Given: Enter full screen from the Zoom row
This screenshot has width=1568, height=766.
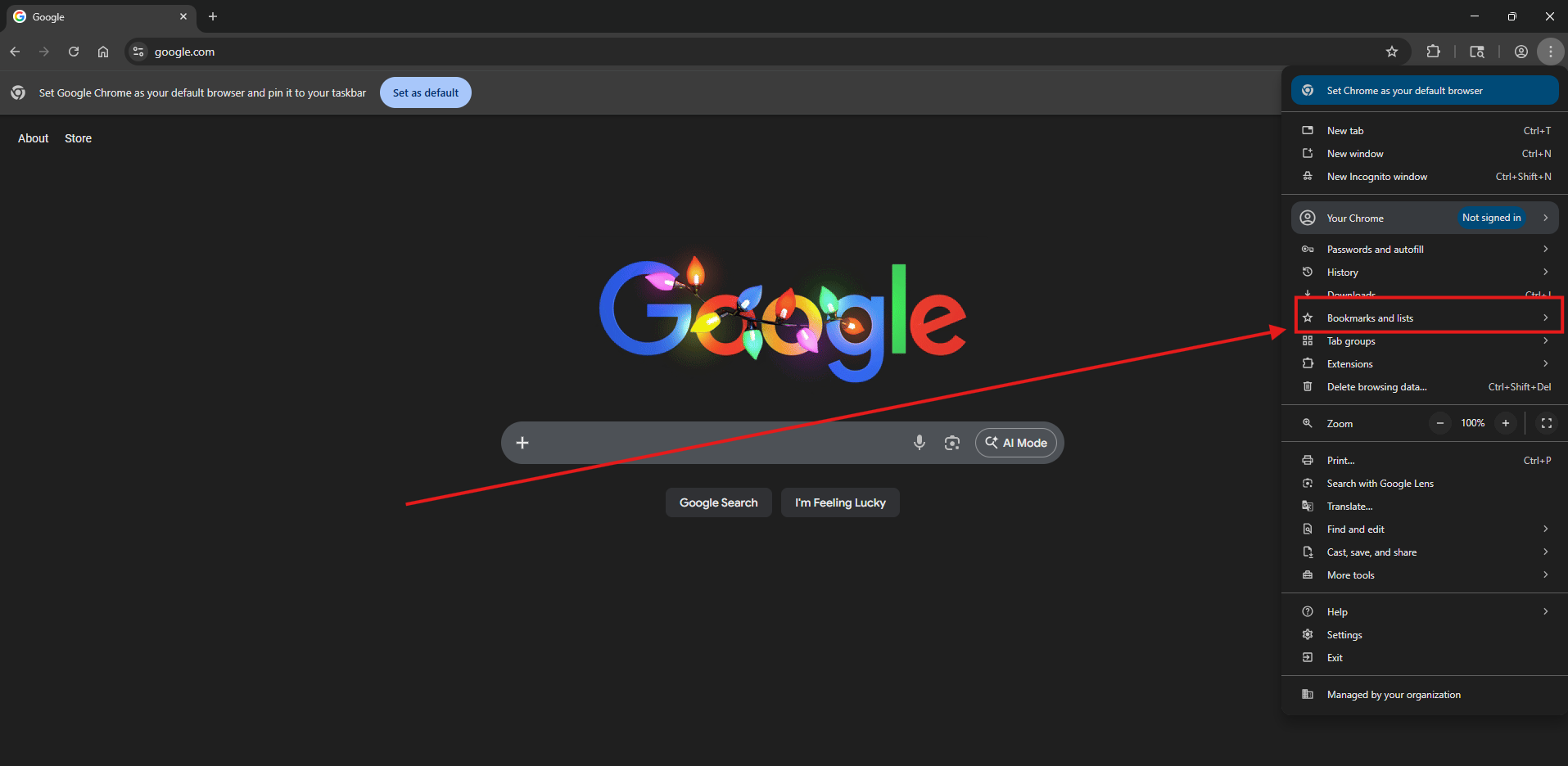Looking at the screenshot, I should click(x=1547, y=423).
